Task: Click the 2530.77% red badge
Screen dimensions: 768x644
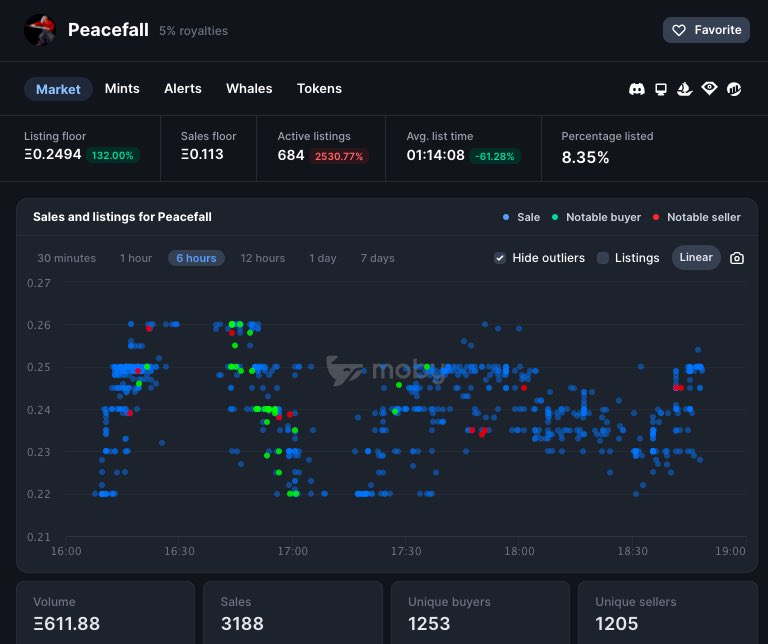Action: 339,156
